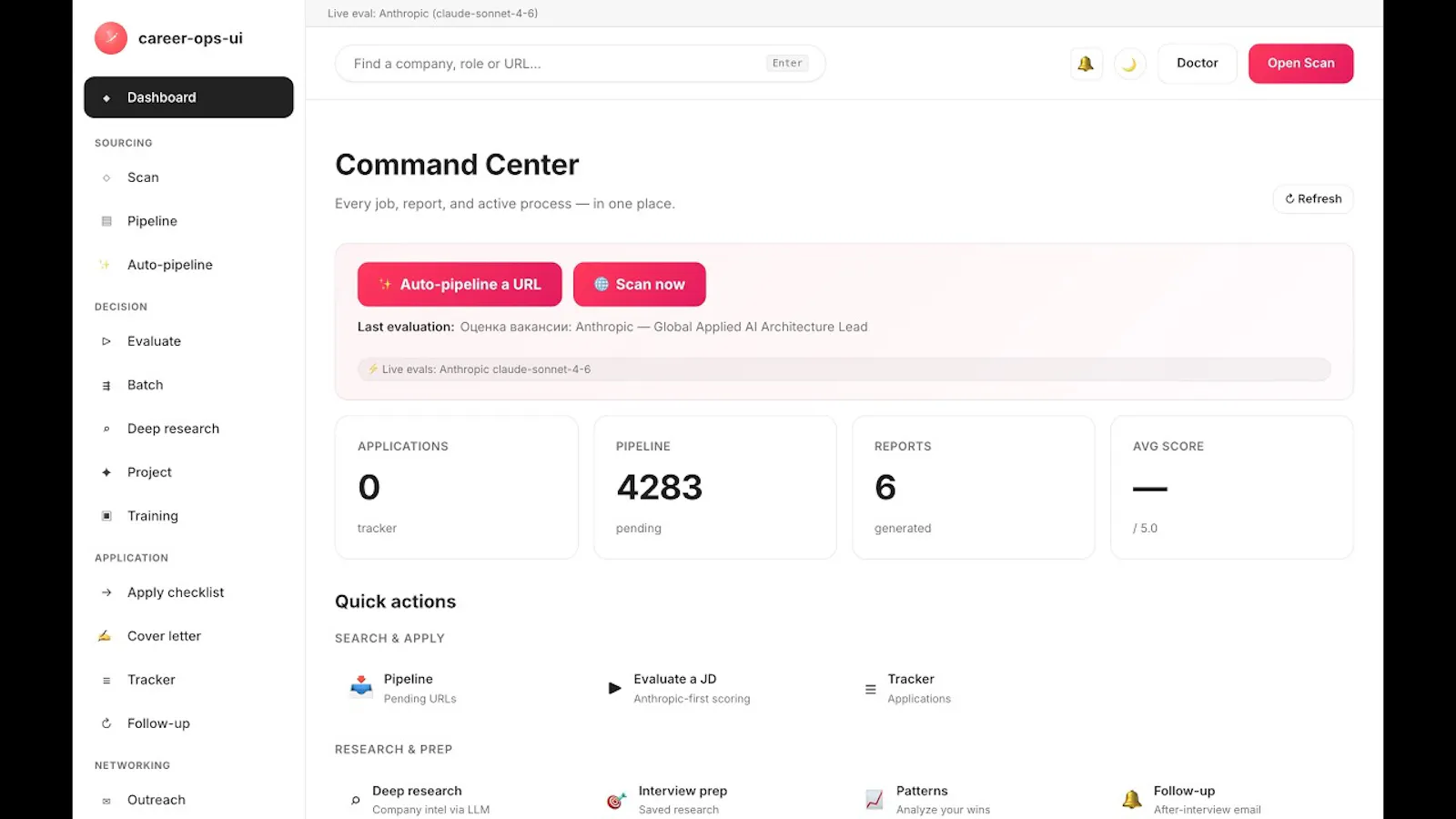
Task: Open the Patterns quick action
Action: click(973, 800)
